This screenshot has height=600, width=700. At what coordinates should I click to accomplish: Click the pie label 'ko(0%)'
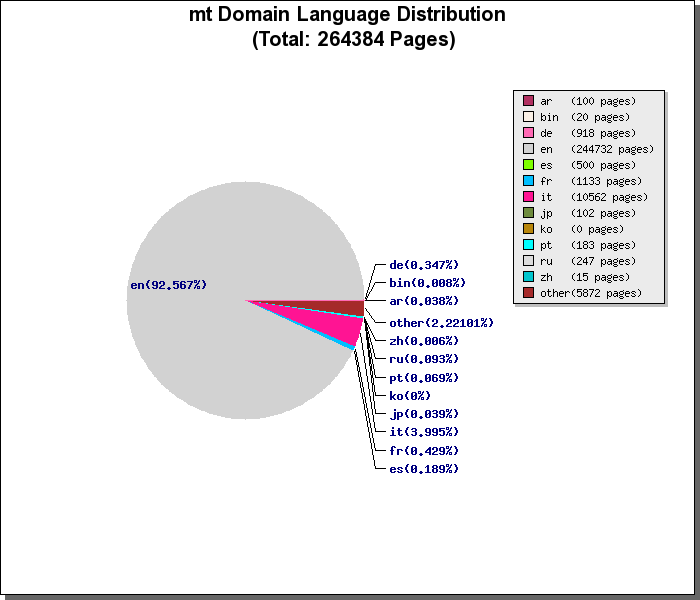(x=410, y=396)
